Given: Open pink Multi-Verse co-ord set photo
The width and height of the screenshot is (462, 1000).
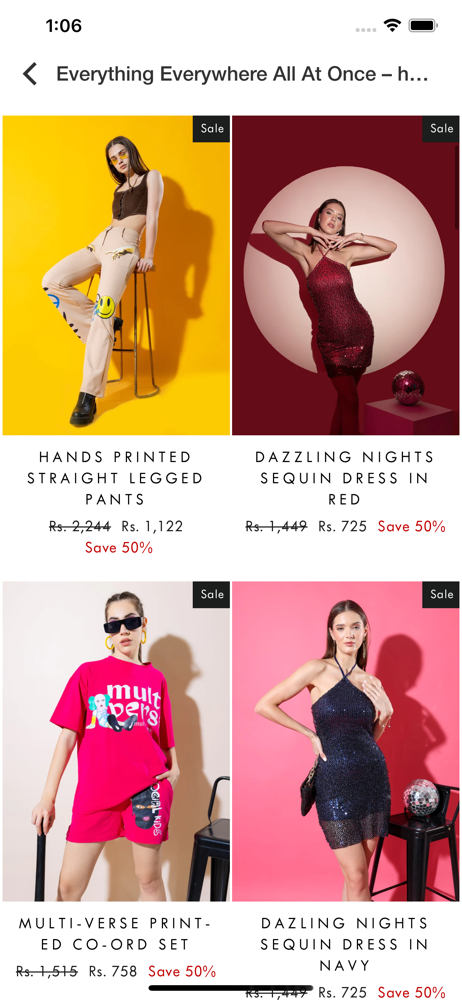Looking at the screenshot, I should (x=116, y=741).
